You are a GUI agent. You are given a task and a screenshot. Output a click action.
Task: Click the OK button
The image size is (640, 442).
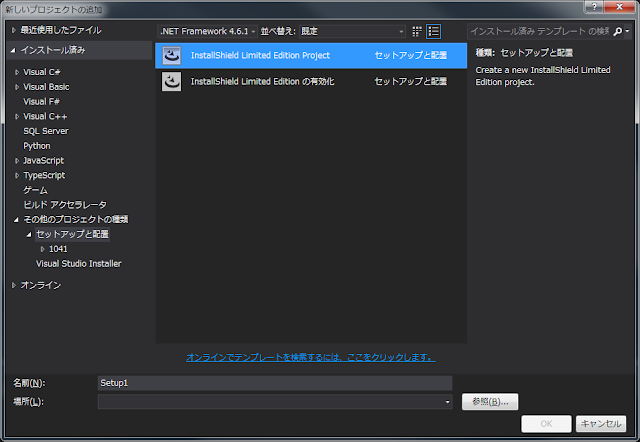click(x=546, y=424)
